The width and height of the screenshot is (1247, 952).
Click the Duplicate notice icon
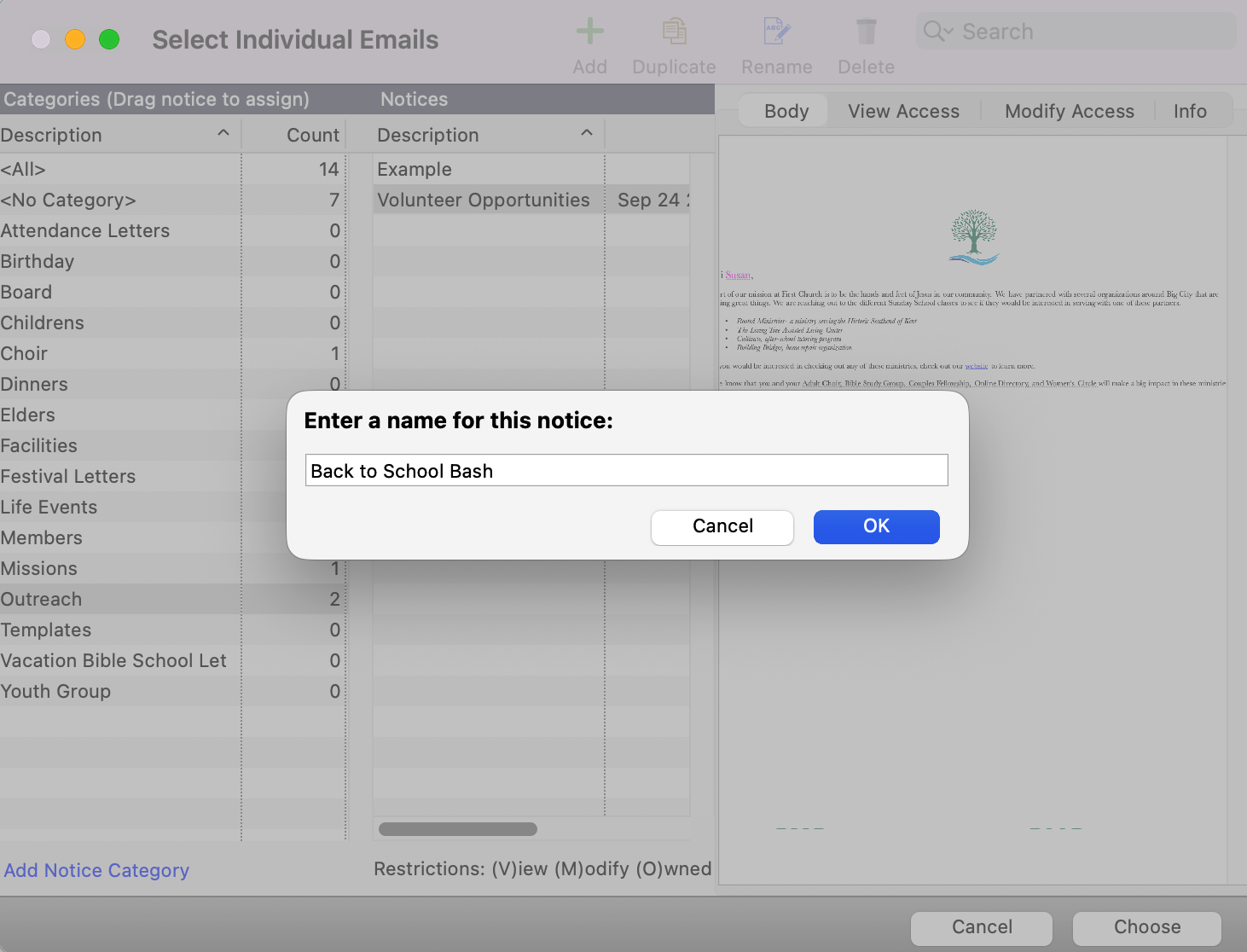674,32
